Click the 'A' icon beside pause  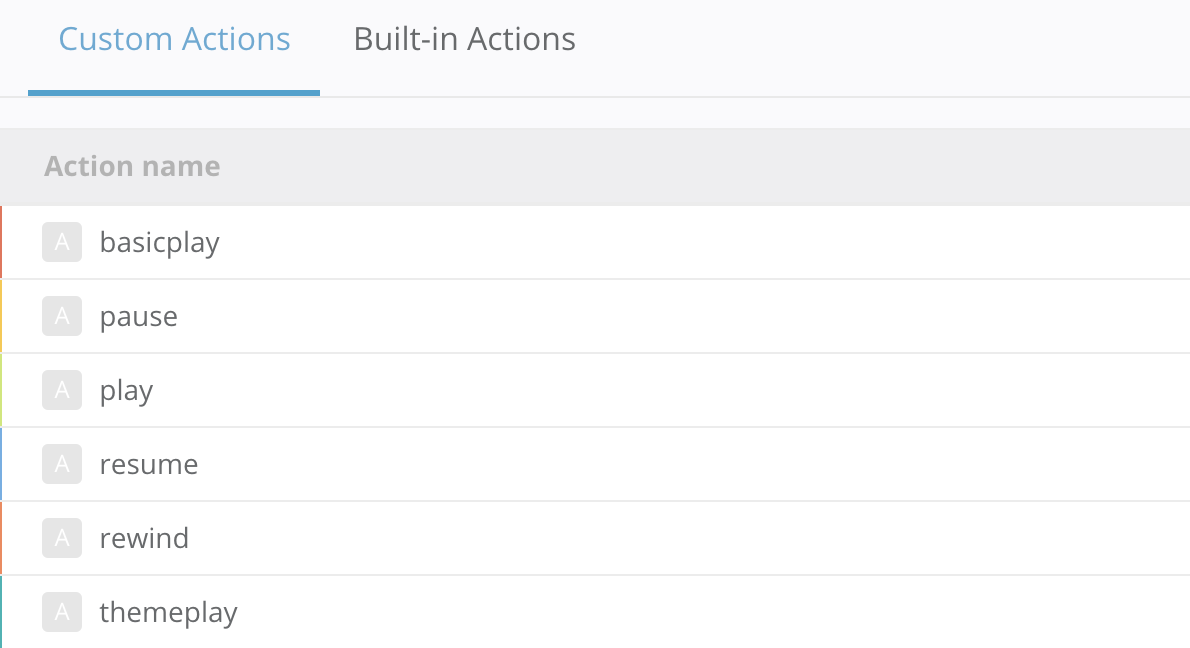coord(61,316)
